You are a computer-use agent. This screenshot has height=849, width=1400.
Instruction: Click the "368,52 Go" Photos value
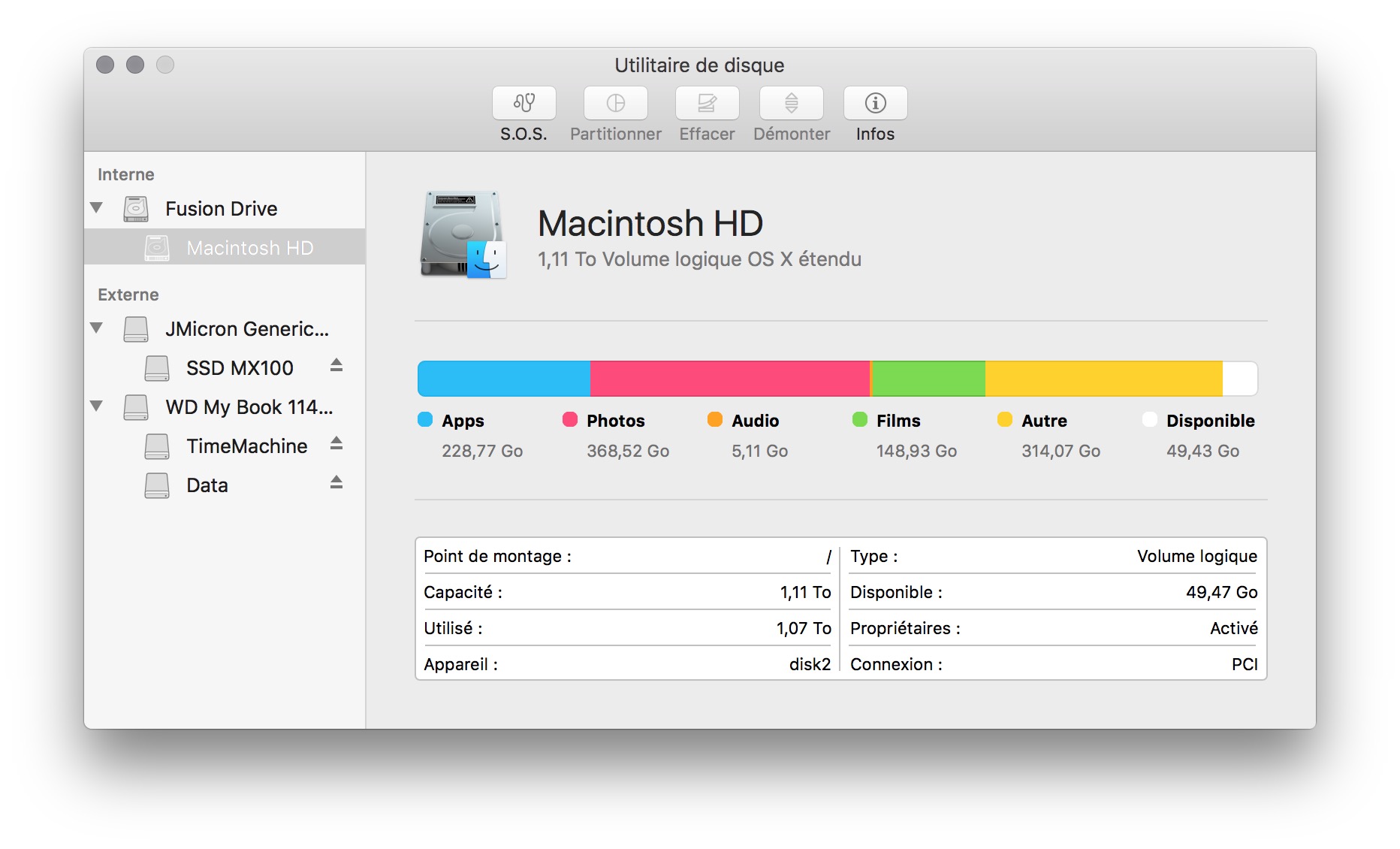pyautogui.click(x=628, y=451)
